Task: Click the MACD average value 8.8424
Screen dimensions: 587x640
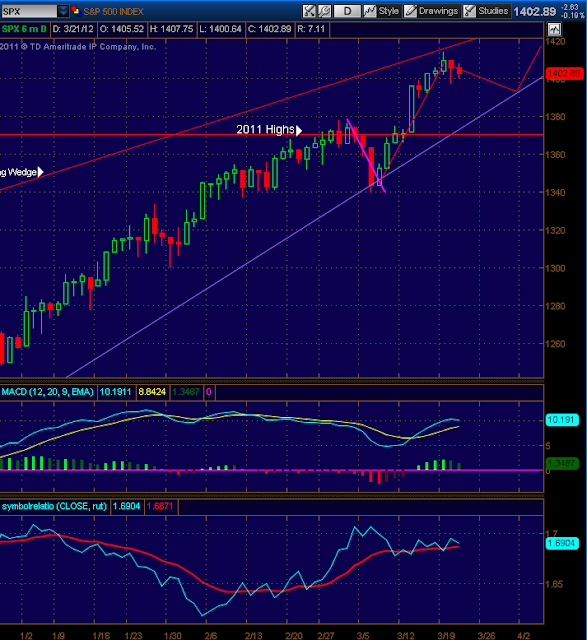Action: pyautogui.click(x=152, y=392)
